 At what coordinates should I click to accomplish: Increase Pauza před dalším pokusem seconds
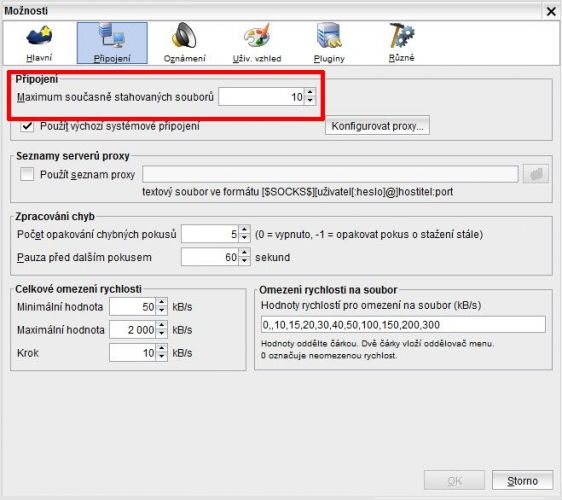tap(244, 253)
